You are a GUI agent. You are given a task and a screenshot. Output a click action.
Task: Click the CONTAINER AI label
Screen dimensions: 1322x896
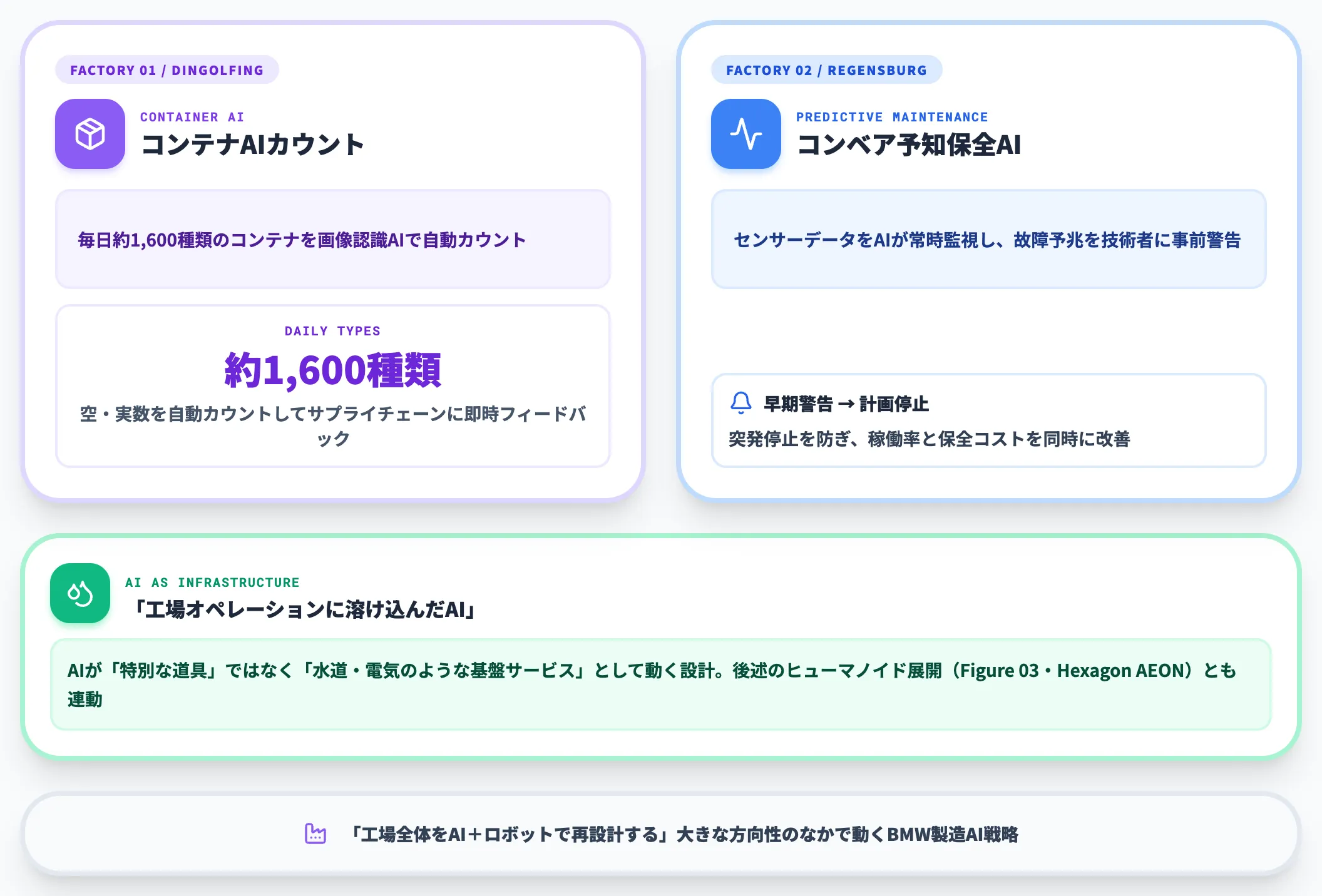(x=192, y=117)
